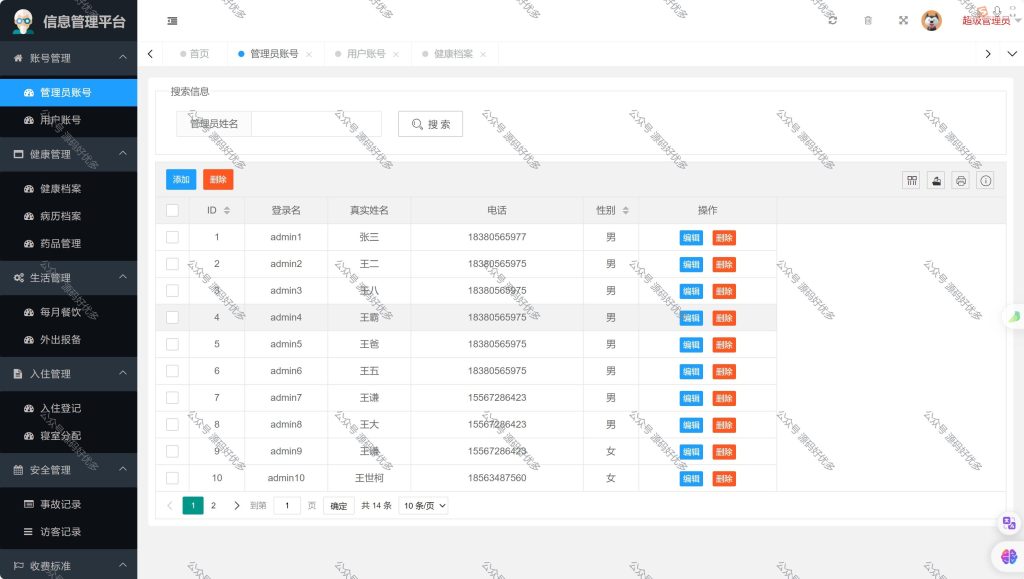Click 编辑 for admin9
Screen dimensions: 1024x579
[x=691, y=452]
